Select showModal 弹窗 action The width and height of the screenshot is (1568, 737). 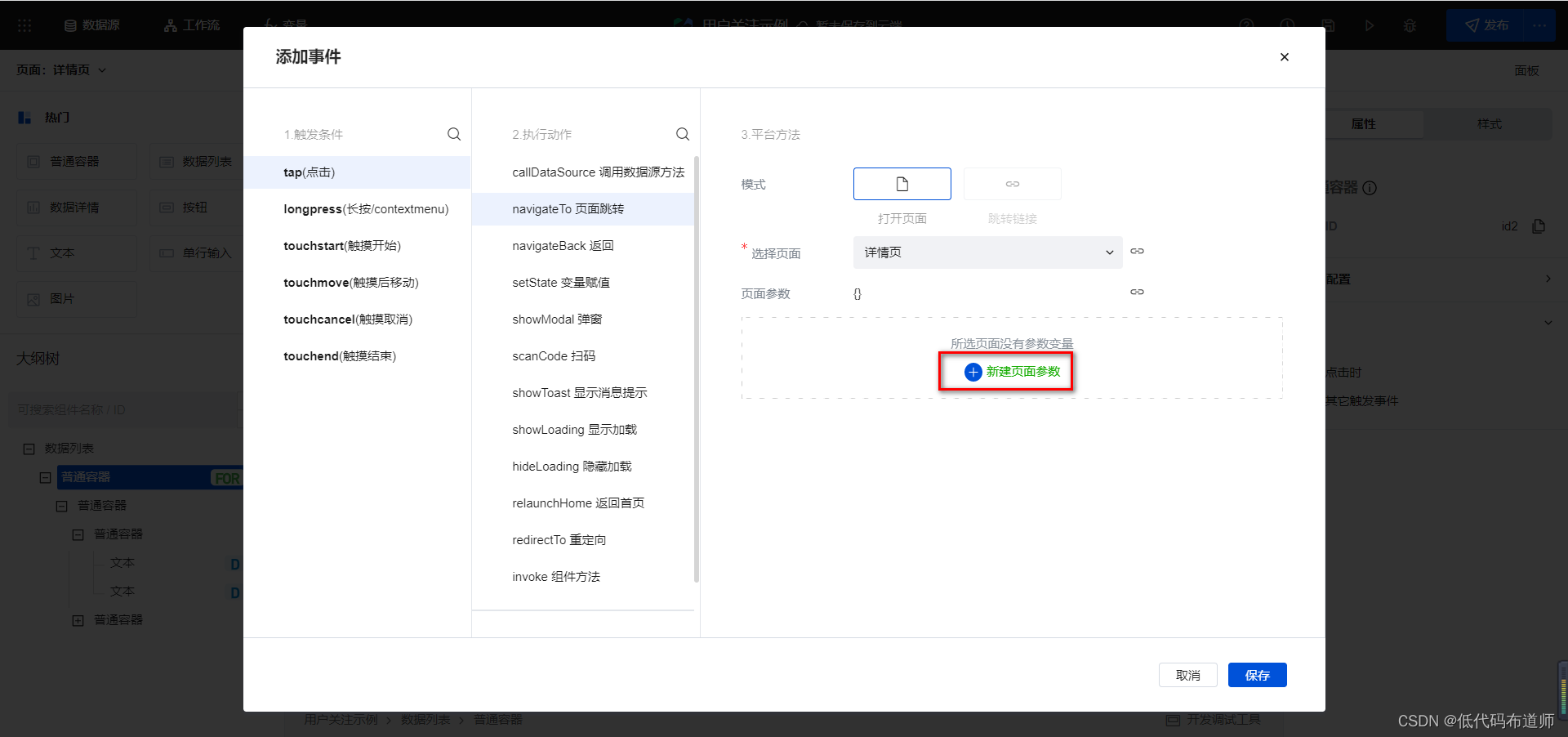click(x=583, y=319)
